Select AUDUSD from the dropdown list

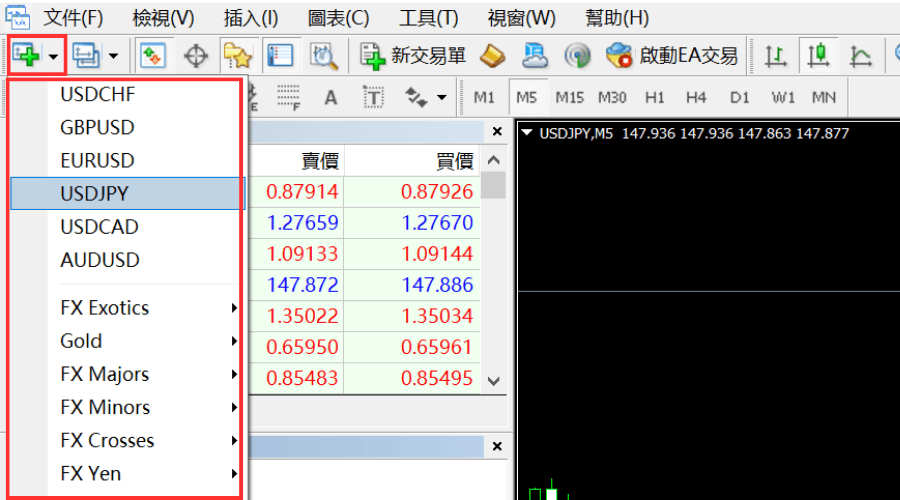125,260
